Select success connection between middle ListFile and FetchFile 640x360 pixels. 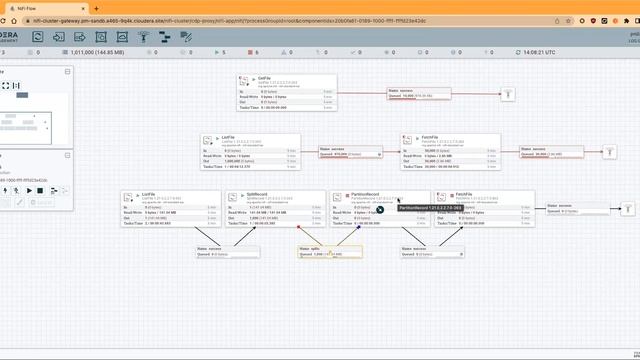[351, 152]
